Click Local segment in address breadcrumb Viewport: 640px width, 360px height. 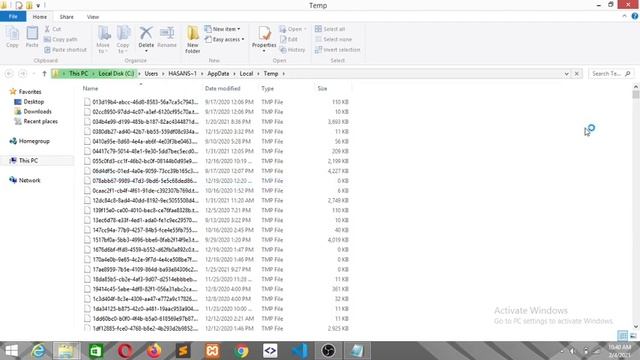coord(246,74)
